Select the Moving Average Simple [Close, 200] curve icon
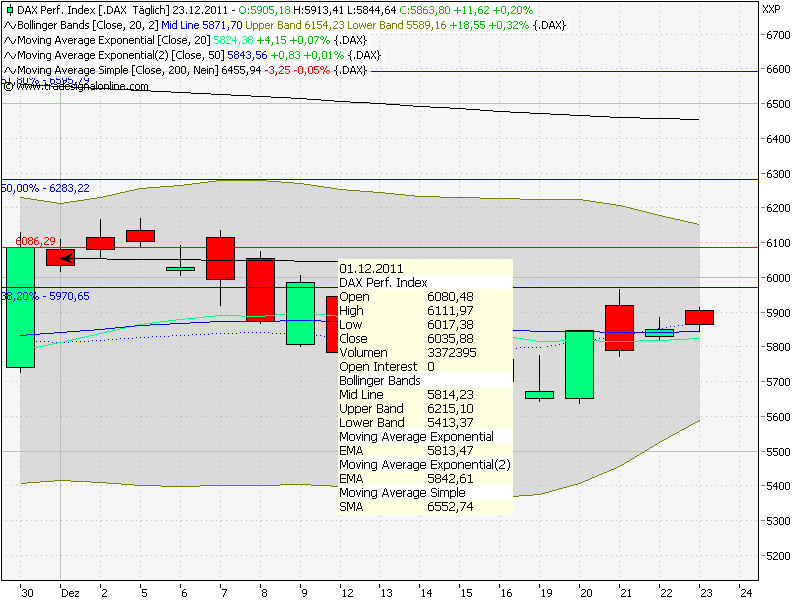Viewport: 800px width, 600px height. tap(8, 71)
